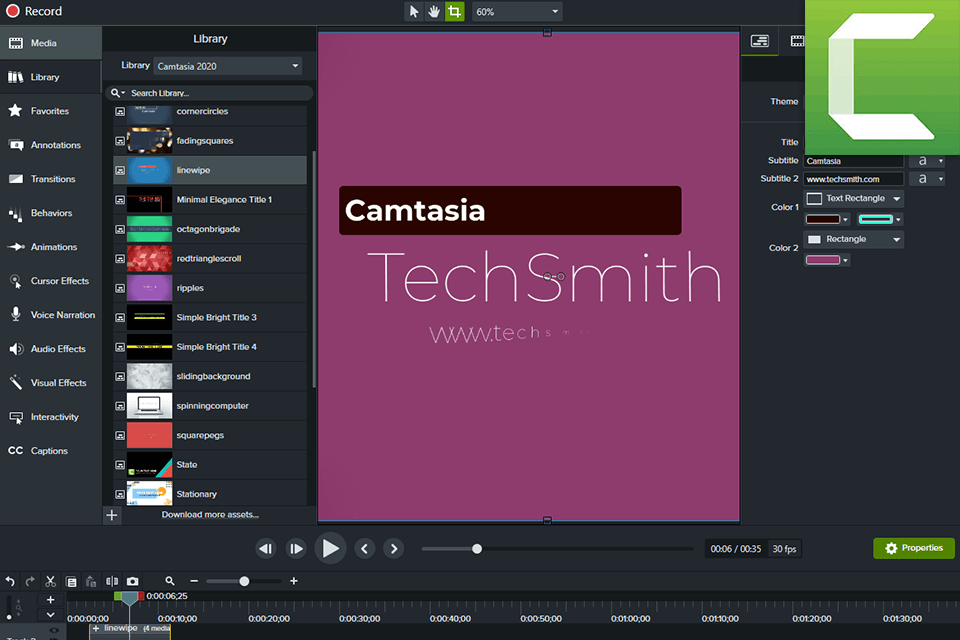
Task: Click the camera screenshot icon near timeline
Action: 133,581
